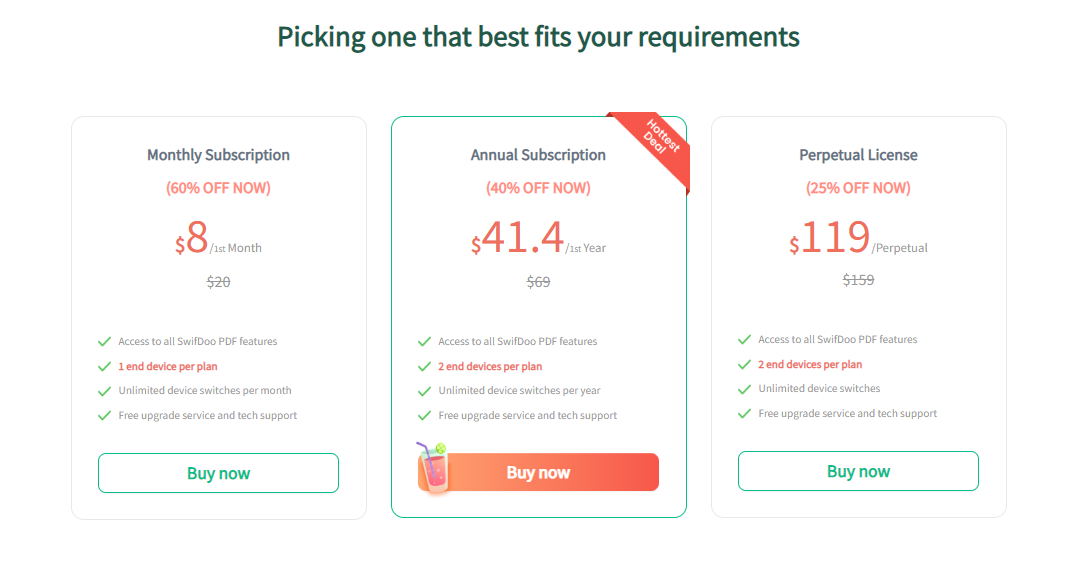Click checkmark beside Perpetual 'Free upgrade service and tech support'

click(x=745, y=413)
